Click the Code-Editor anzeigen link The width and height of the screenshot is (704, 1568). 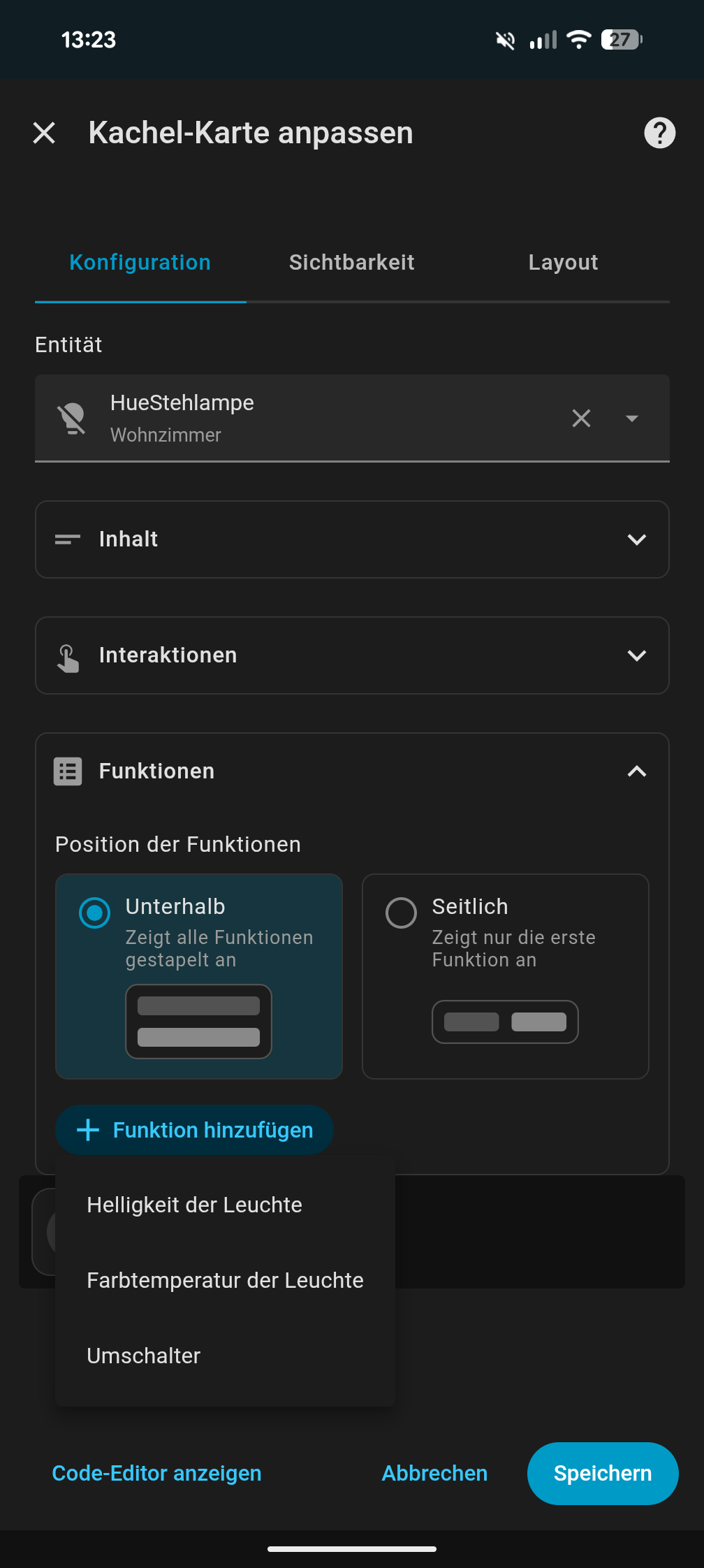(157, 1473)
